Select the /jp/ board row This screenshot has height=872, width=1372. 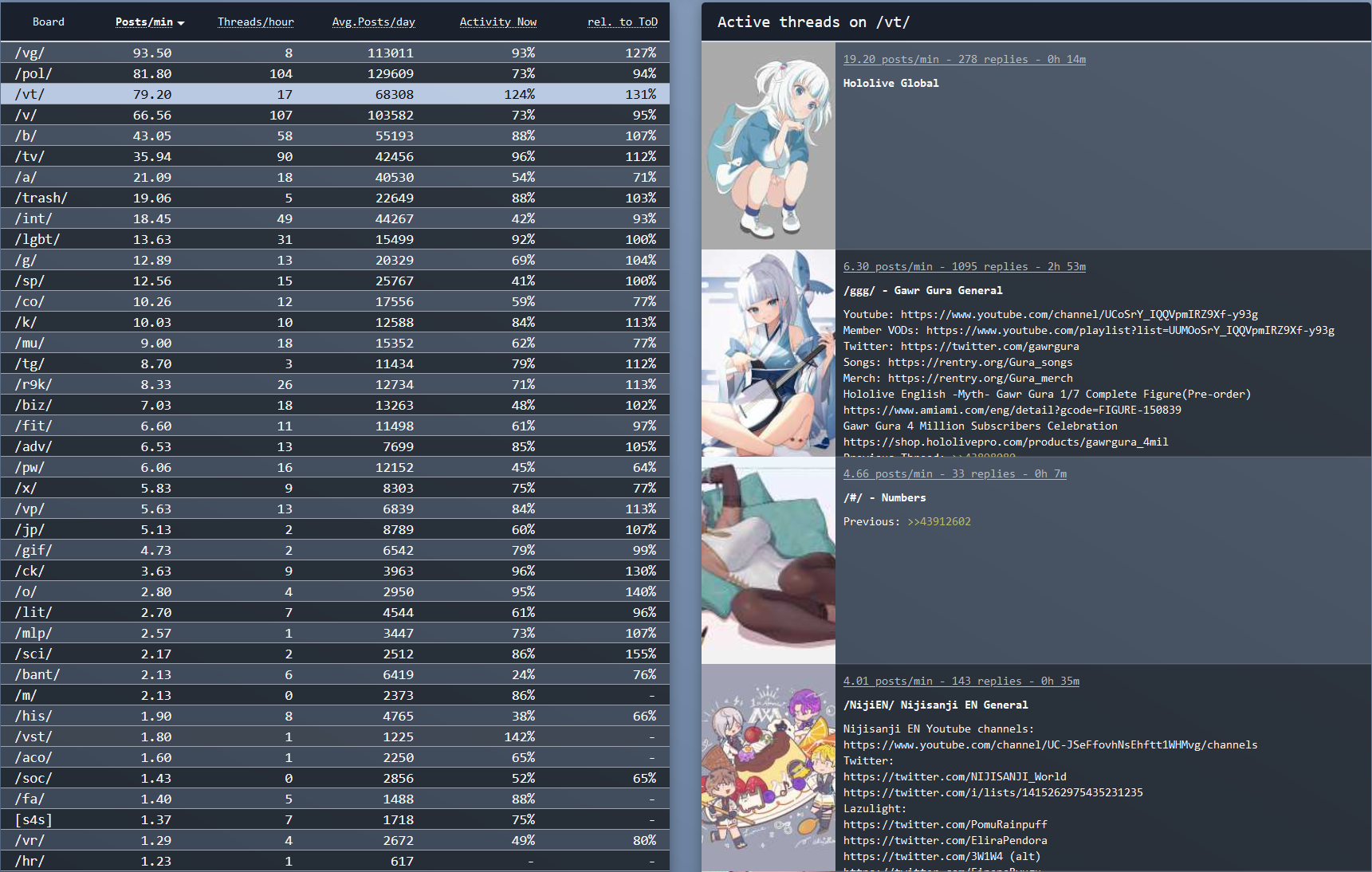tap(335, 529)
